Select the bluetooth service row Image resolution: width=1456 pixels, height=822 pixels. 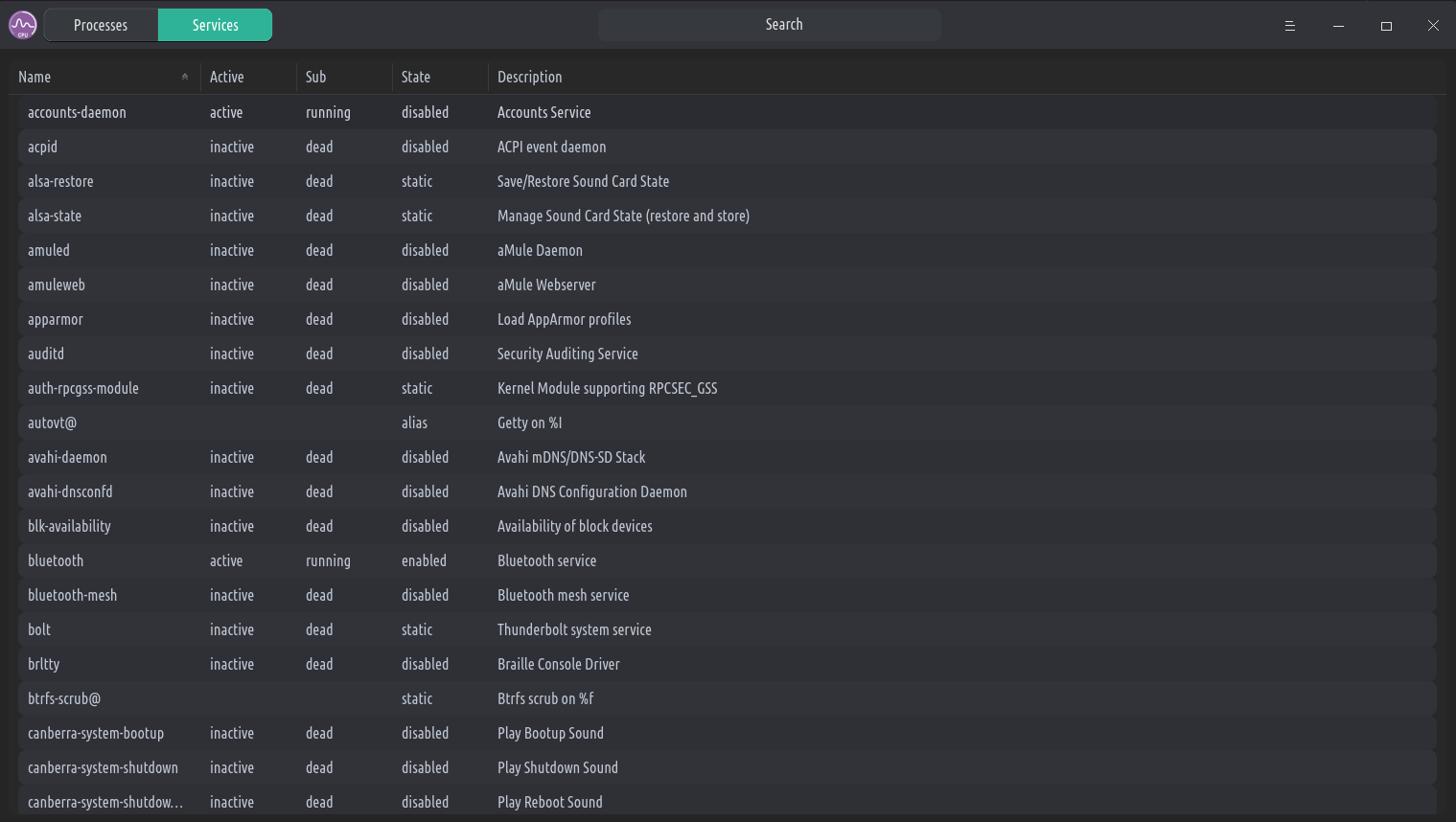(x=56, y=560)
